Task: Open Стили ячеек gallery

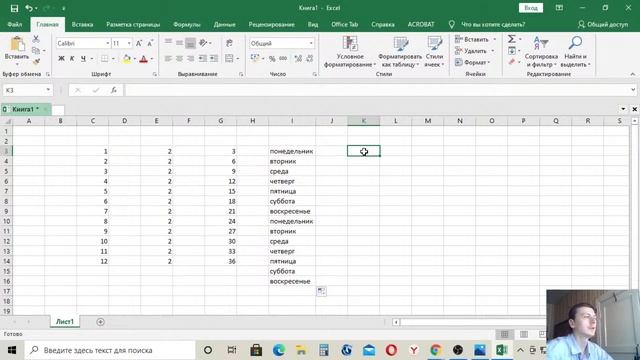Action: (x=434, y=51)
